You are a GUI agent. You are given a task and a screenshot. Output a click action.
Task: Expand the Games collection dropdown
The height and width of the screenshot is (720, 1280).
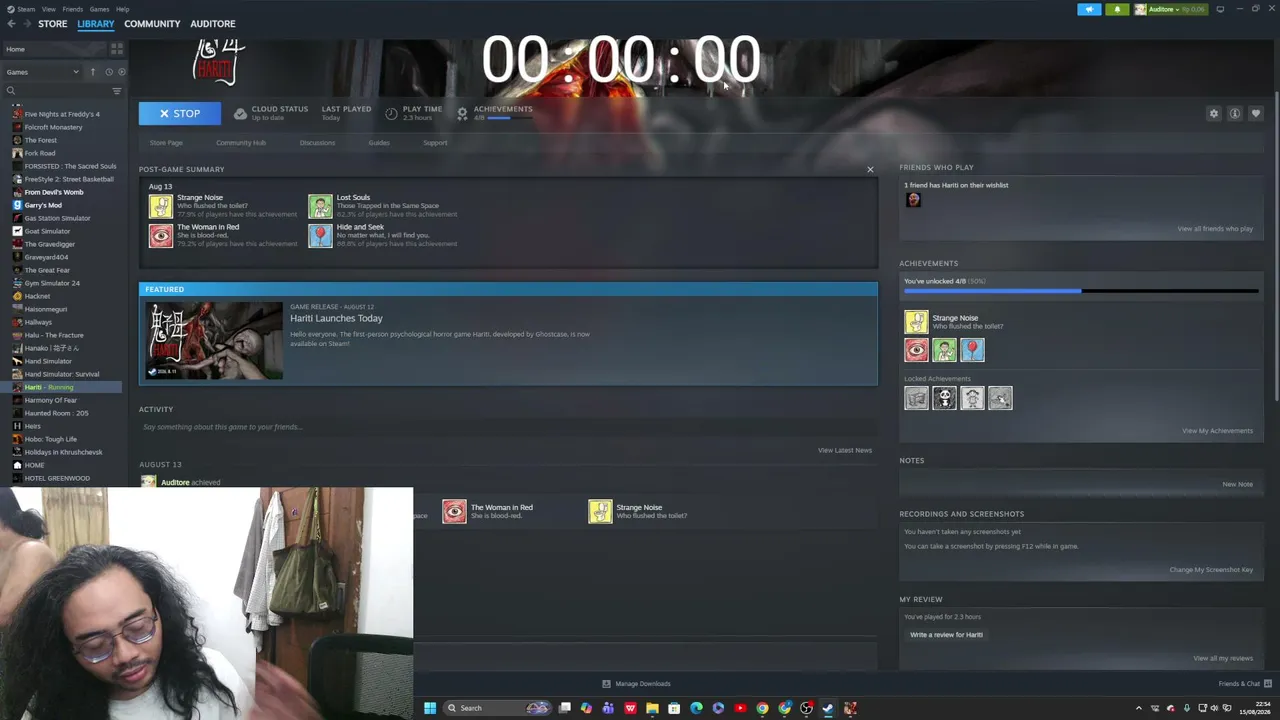click(x=42, y=72)
